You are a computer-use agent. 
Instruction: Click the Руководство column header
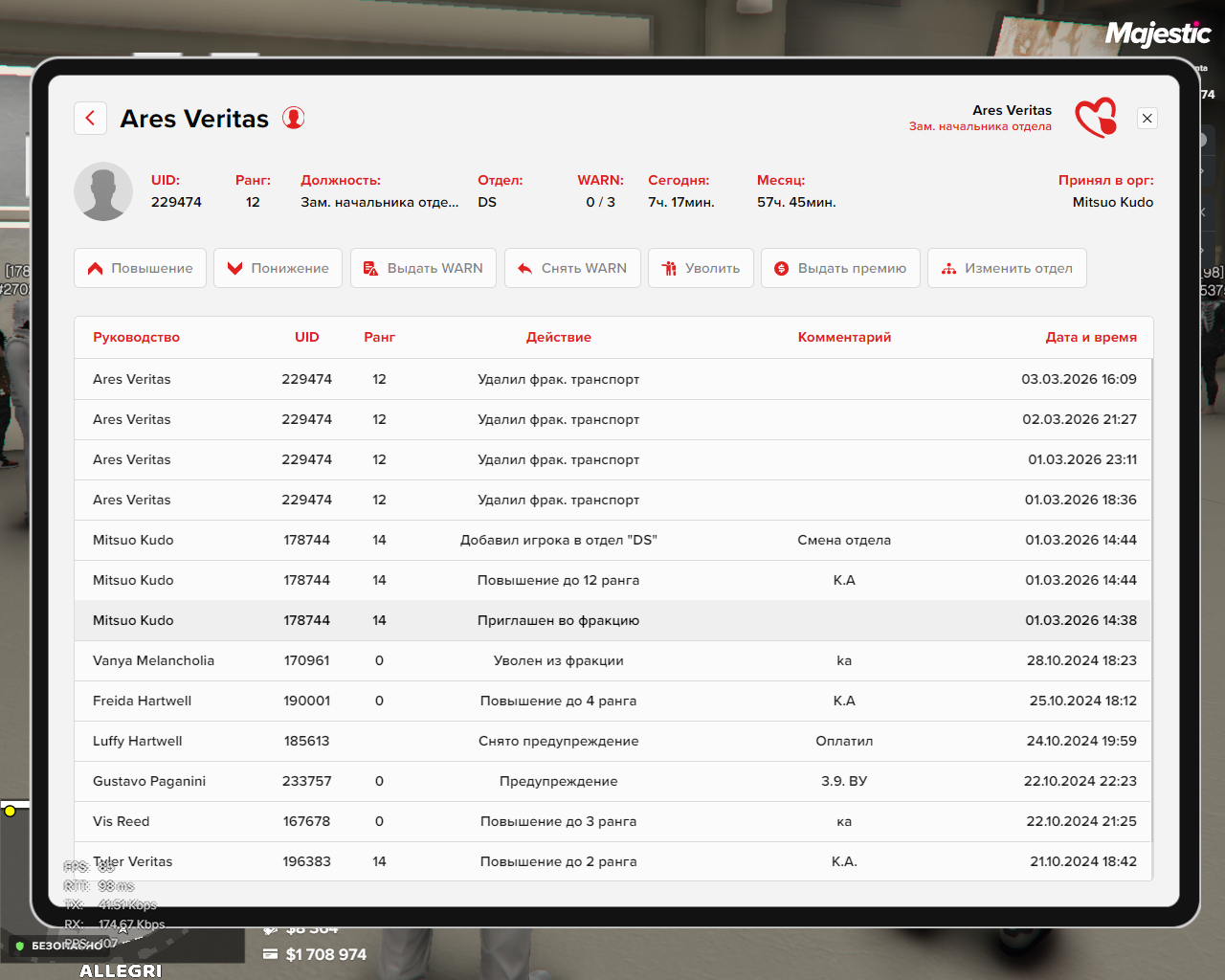[136, 337]
